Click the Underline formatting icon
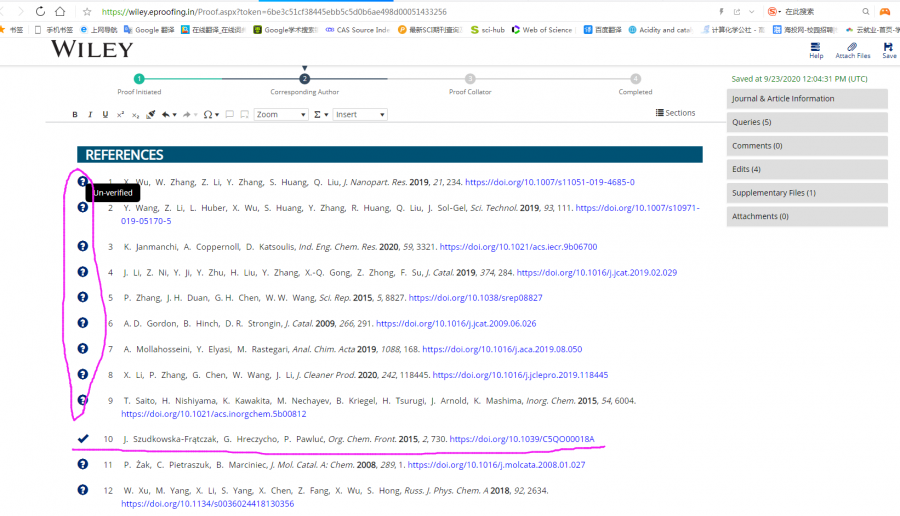 click(105, 115)
